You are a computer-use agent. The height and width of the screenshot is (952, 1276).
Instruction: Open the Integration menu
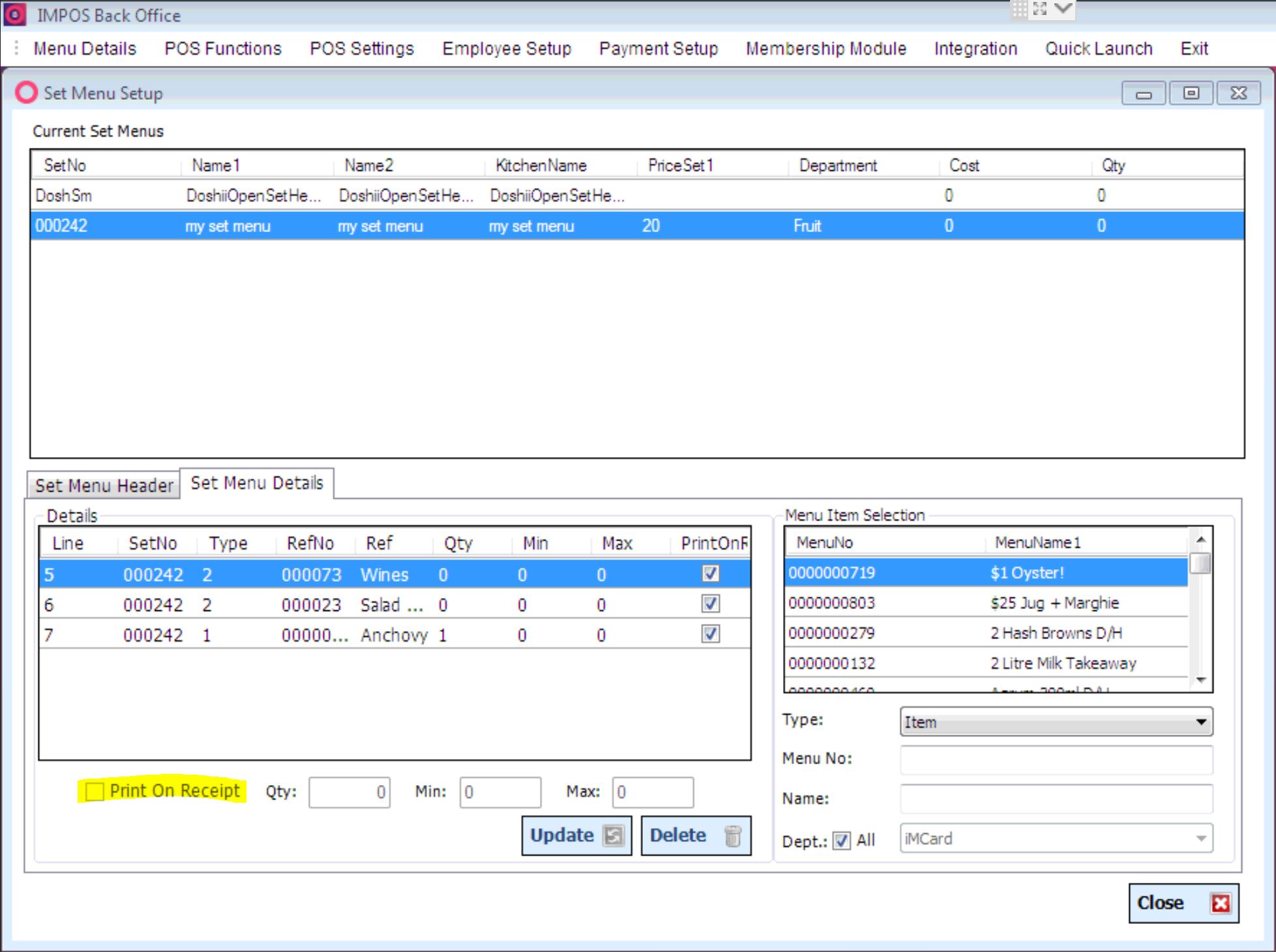(x=975, y=48)
